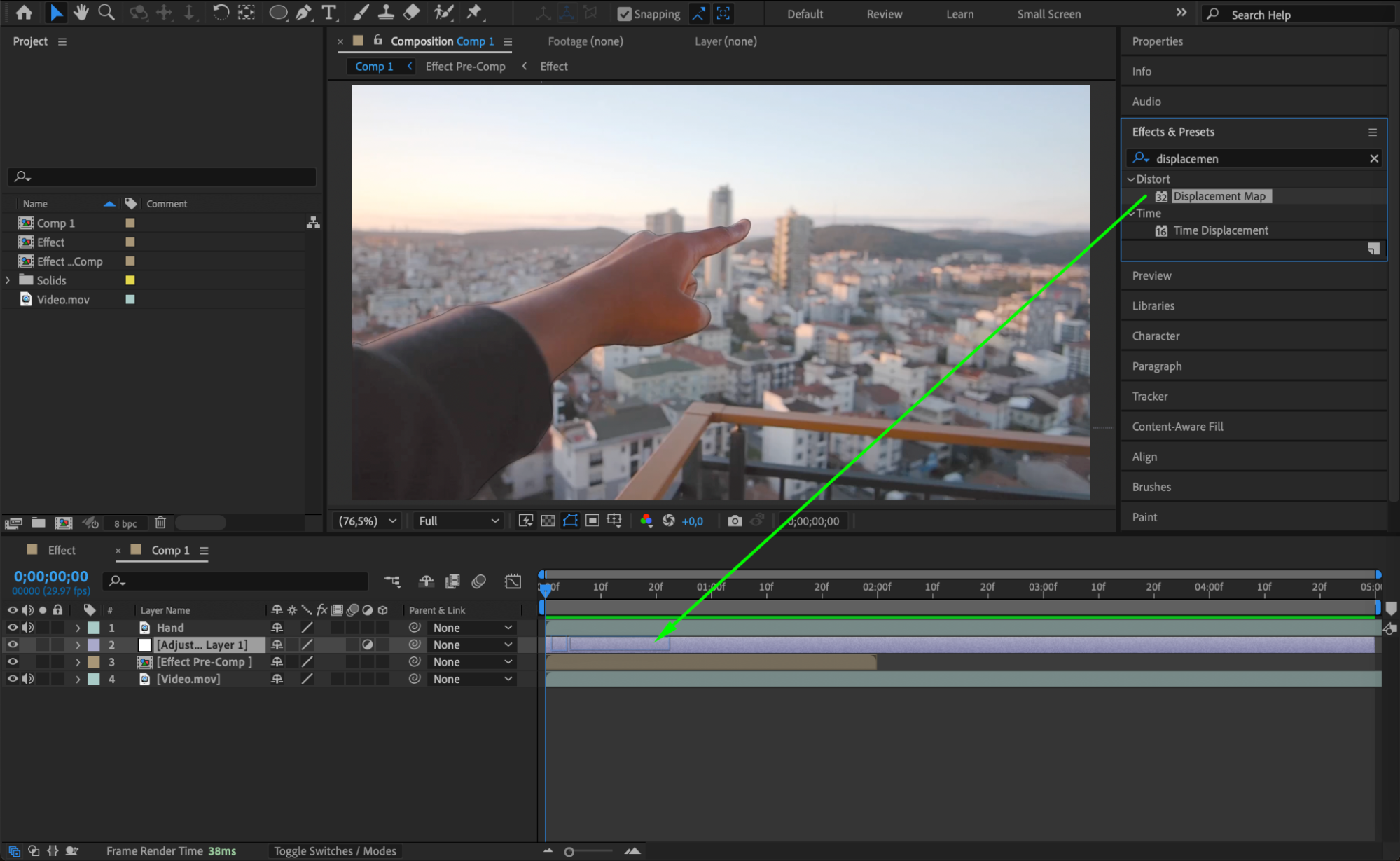1400x861 pixels.
Task: Toggle the Snapping checkbox
Action: click(624, 14)
